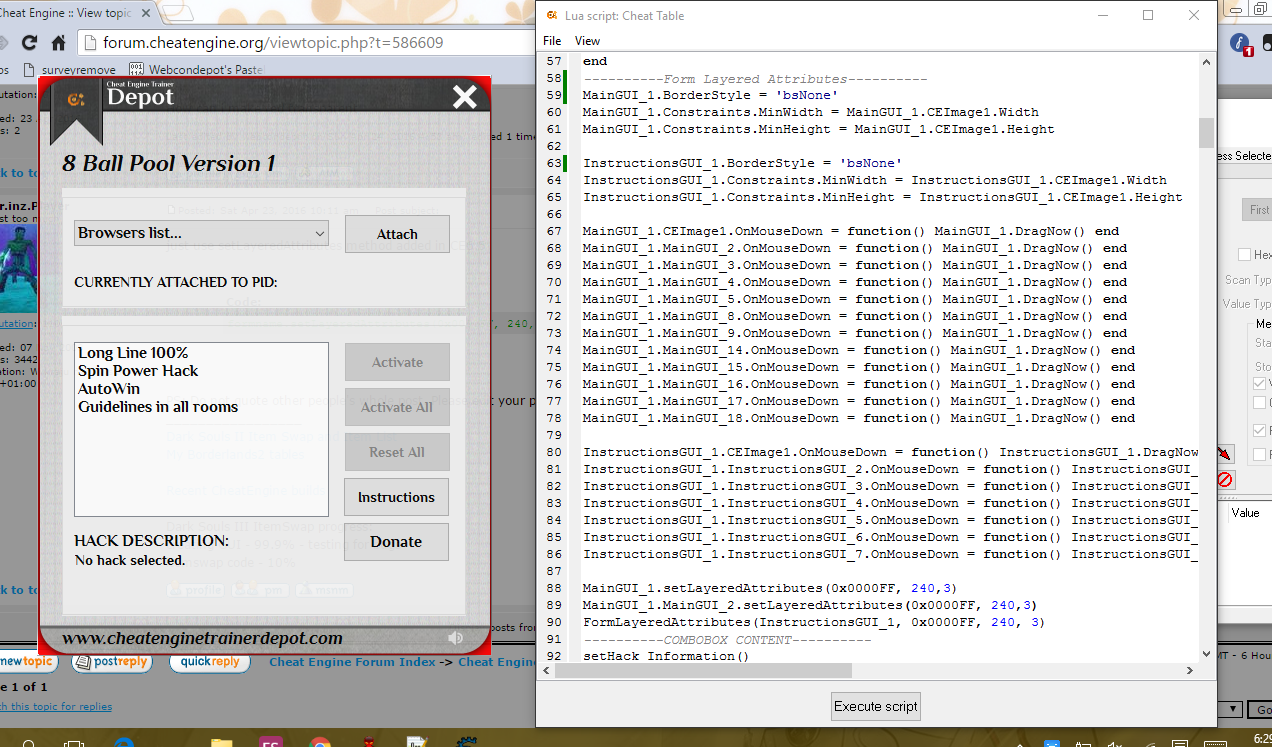This screenshot has width=1272, height=747.
Task: Select the AutoWin hack
Action: (x=109, y=389)
